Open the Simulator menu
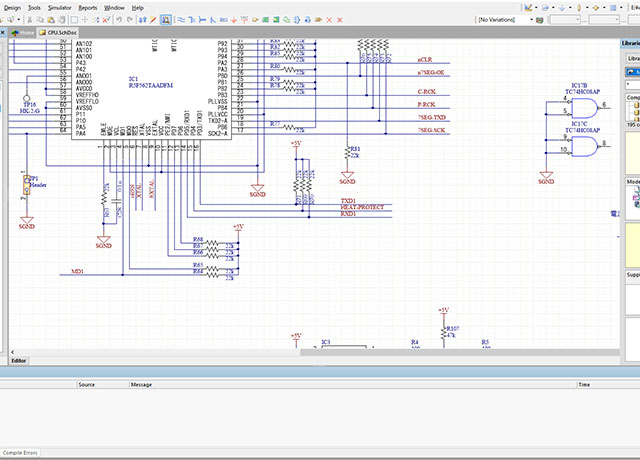The height and width of the screenshot is (460, 640). (x=60, y=8)
